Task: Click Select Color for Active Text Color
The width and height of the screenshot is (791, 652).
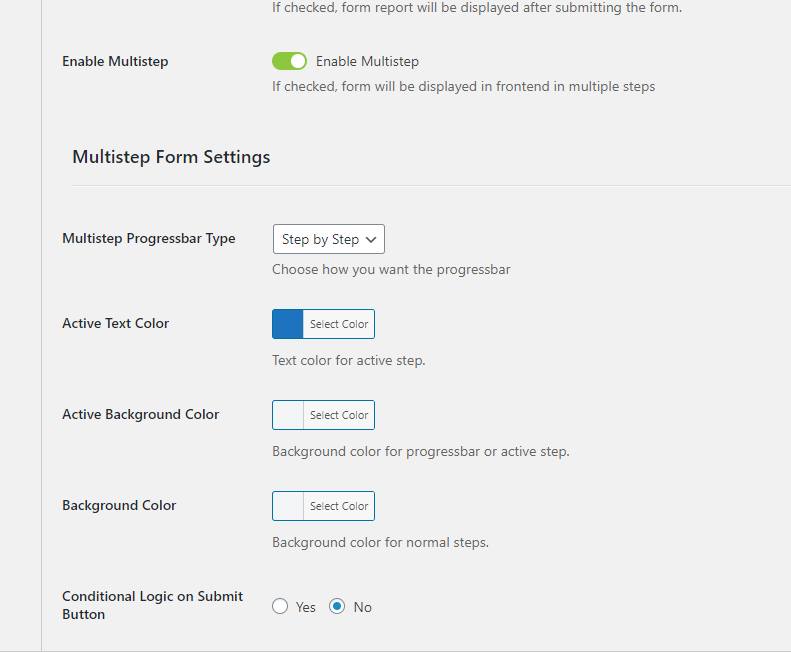Action: (x=339, y=324)
